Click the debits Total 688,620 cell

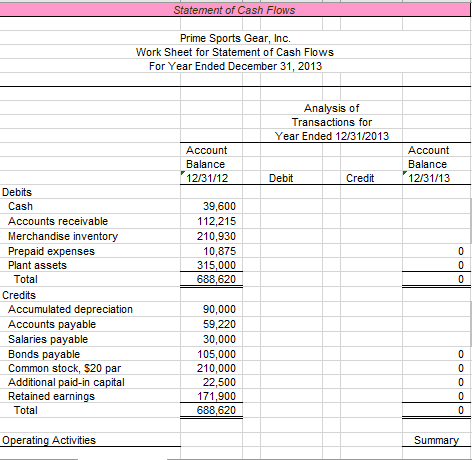coord(211,279)
